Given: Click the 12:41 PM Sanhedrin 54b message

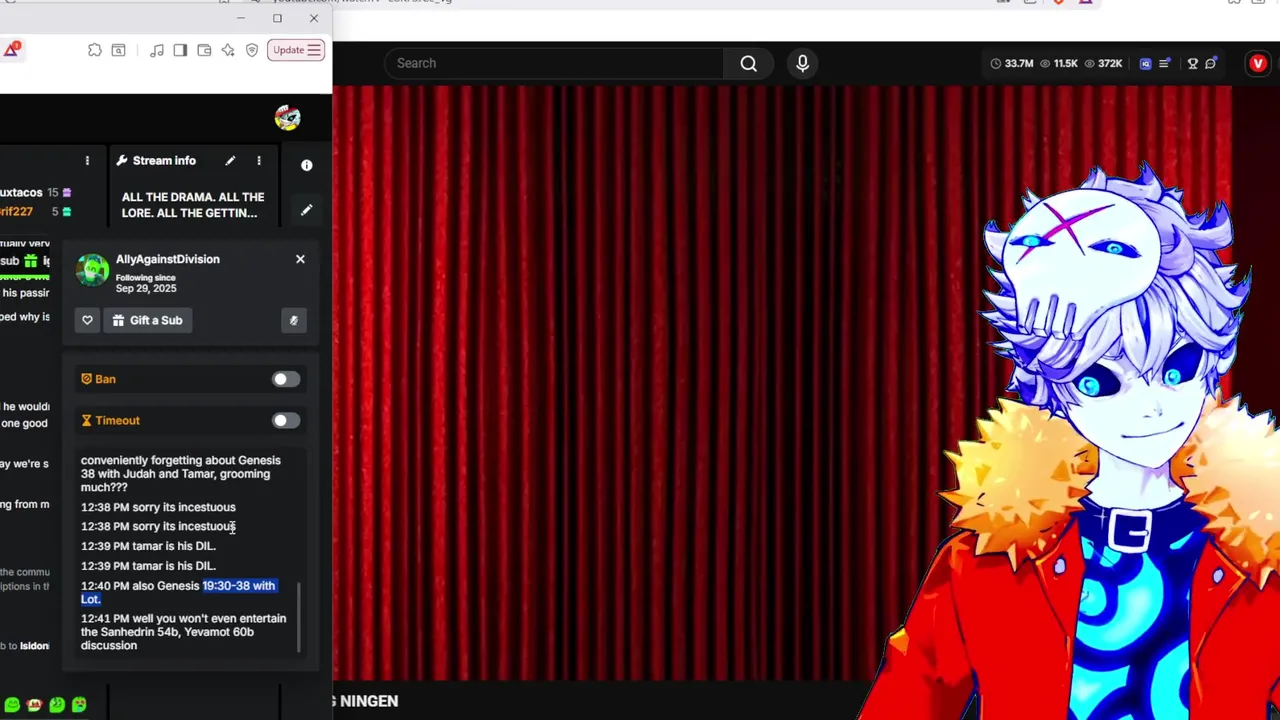Looking at the screenshot, I should [x=184, y=632].
